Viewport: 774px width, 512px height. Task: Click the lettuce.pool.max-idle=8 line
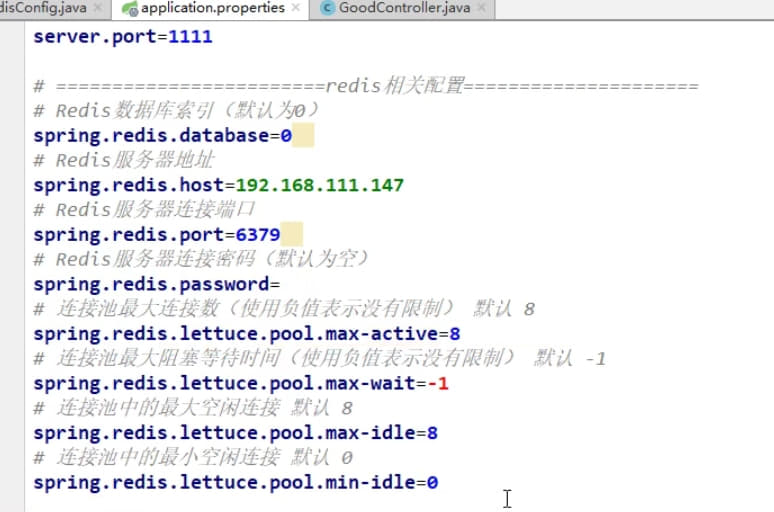[x=235, y=433]
